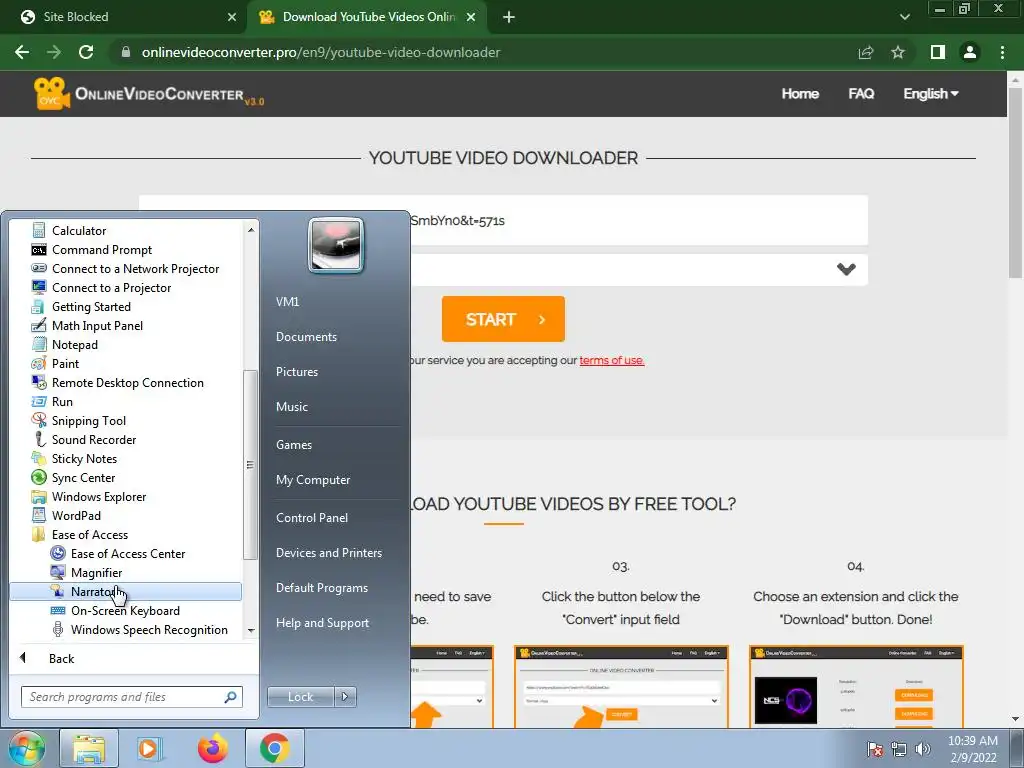
Task: Open the FAQ page link
Action: click(x=861, y=93)
